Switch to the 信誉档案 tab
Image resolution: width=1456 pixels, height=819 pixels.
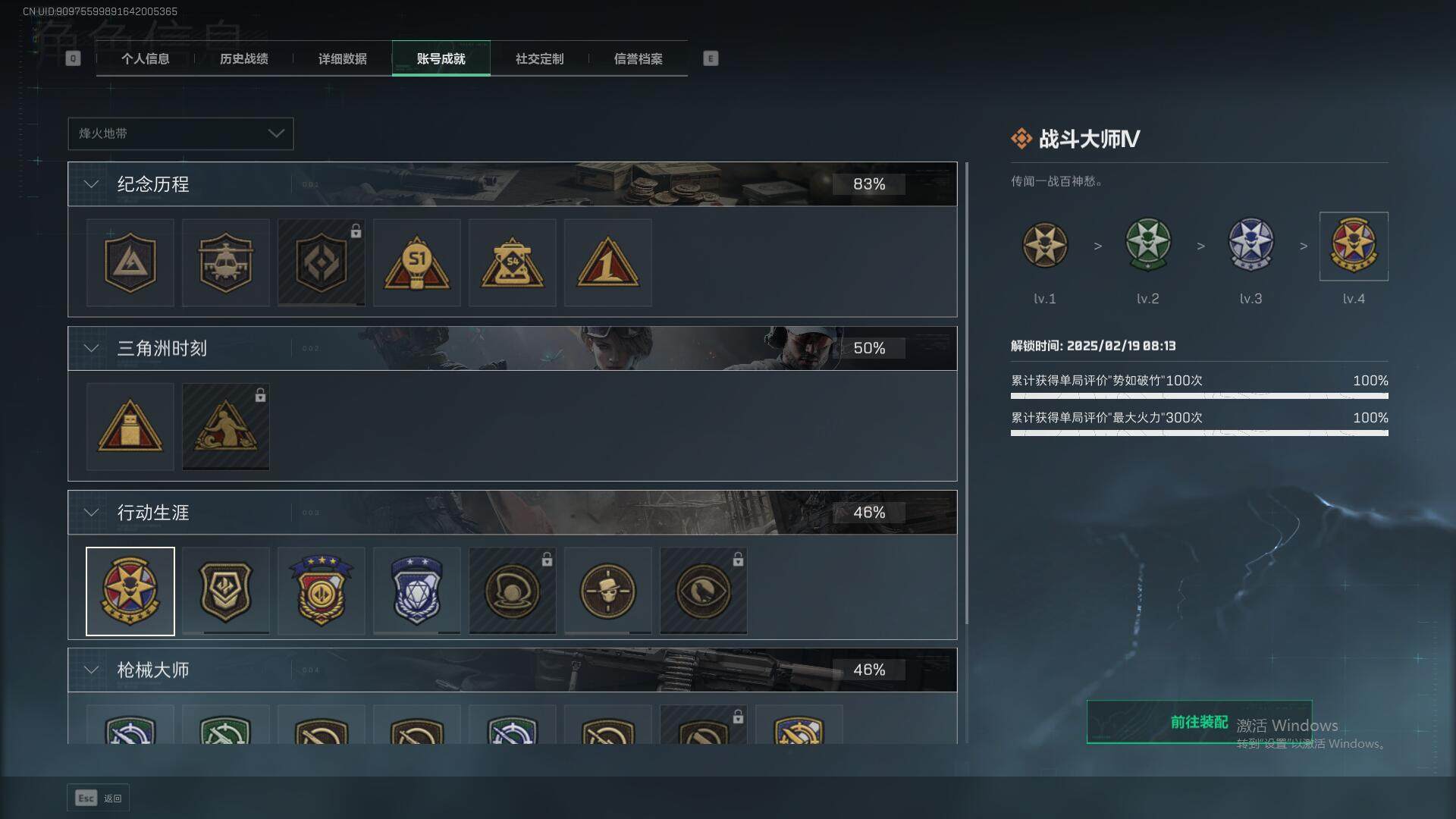coord(638,58)
